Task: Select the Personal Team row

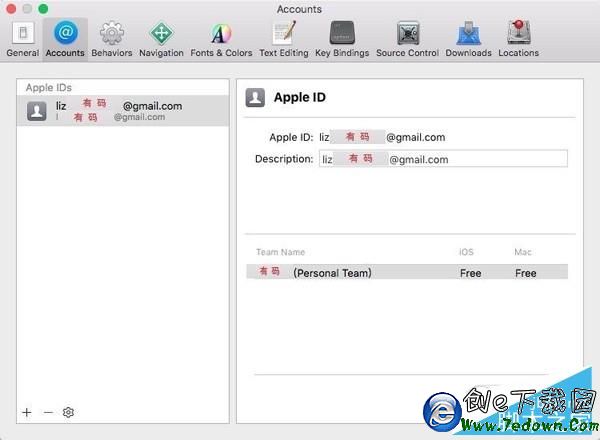Action: coord(407,272)
